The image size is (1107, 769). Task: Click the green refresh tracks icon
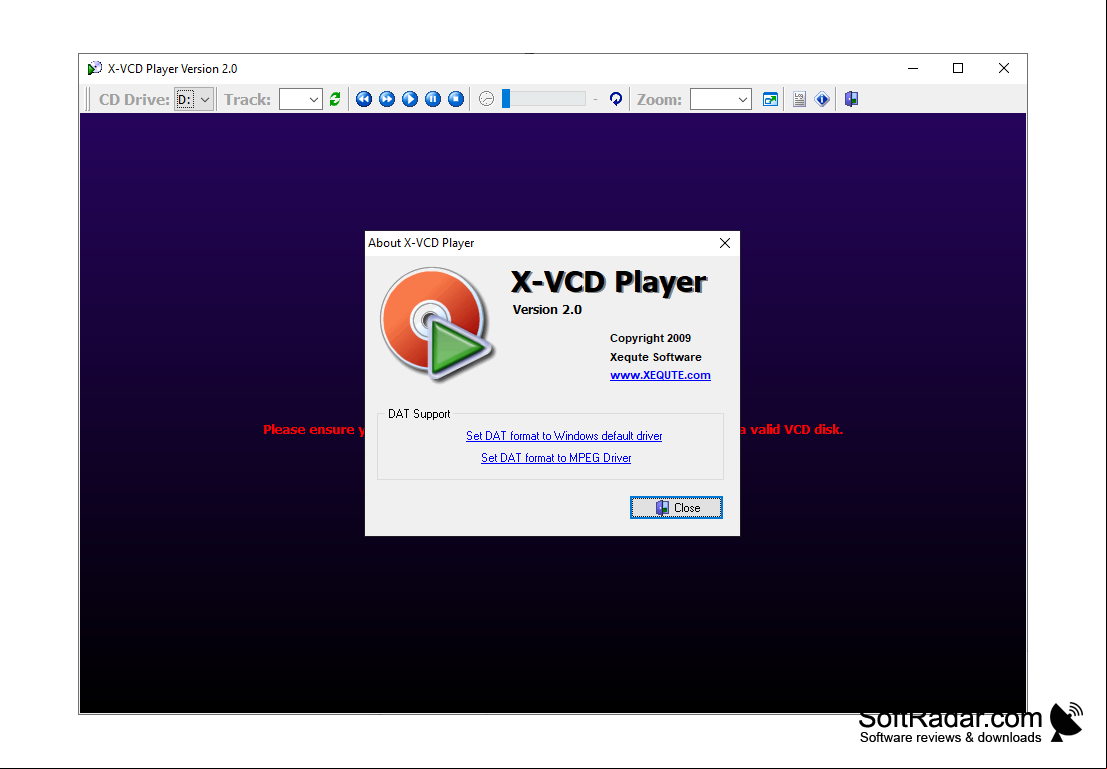coord(335,100)
